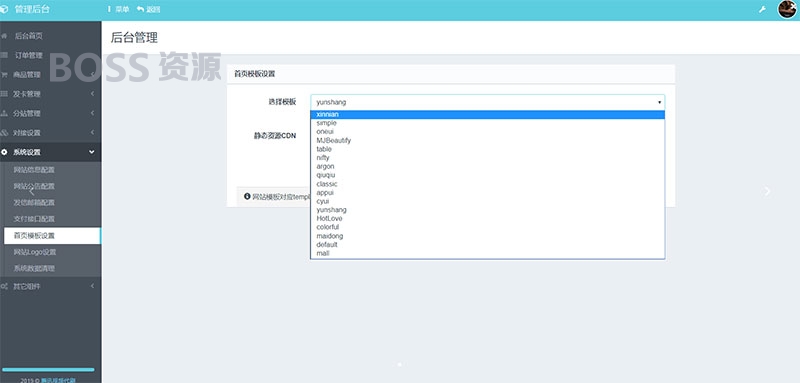This screenshot has width=800, height=383.
Task: Click the home icon beside 后台首页
Action: tap(5, 36)
